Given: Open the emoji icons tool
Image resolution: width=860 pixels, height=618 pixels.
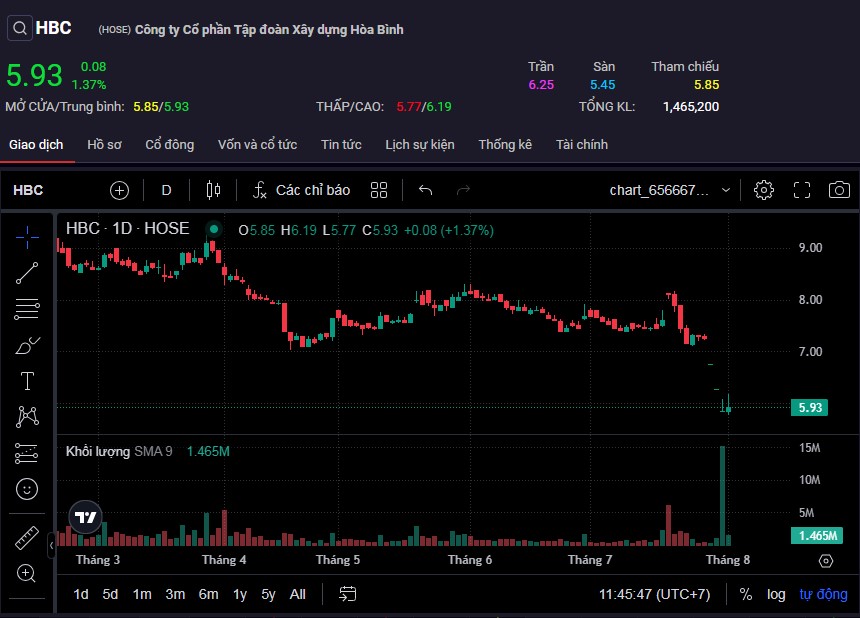Looking at the screenshot, I should 27,489.
